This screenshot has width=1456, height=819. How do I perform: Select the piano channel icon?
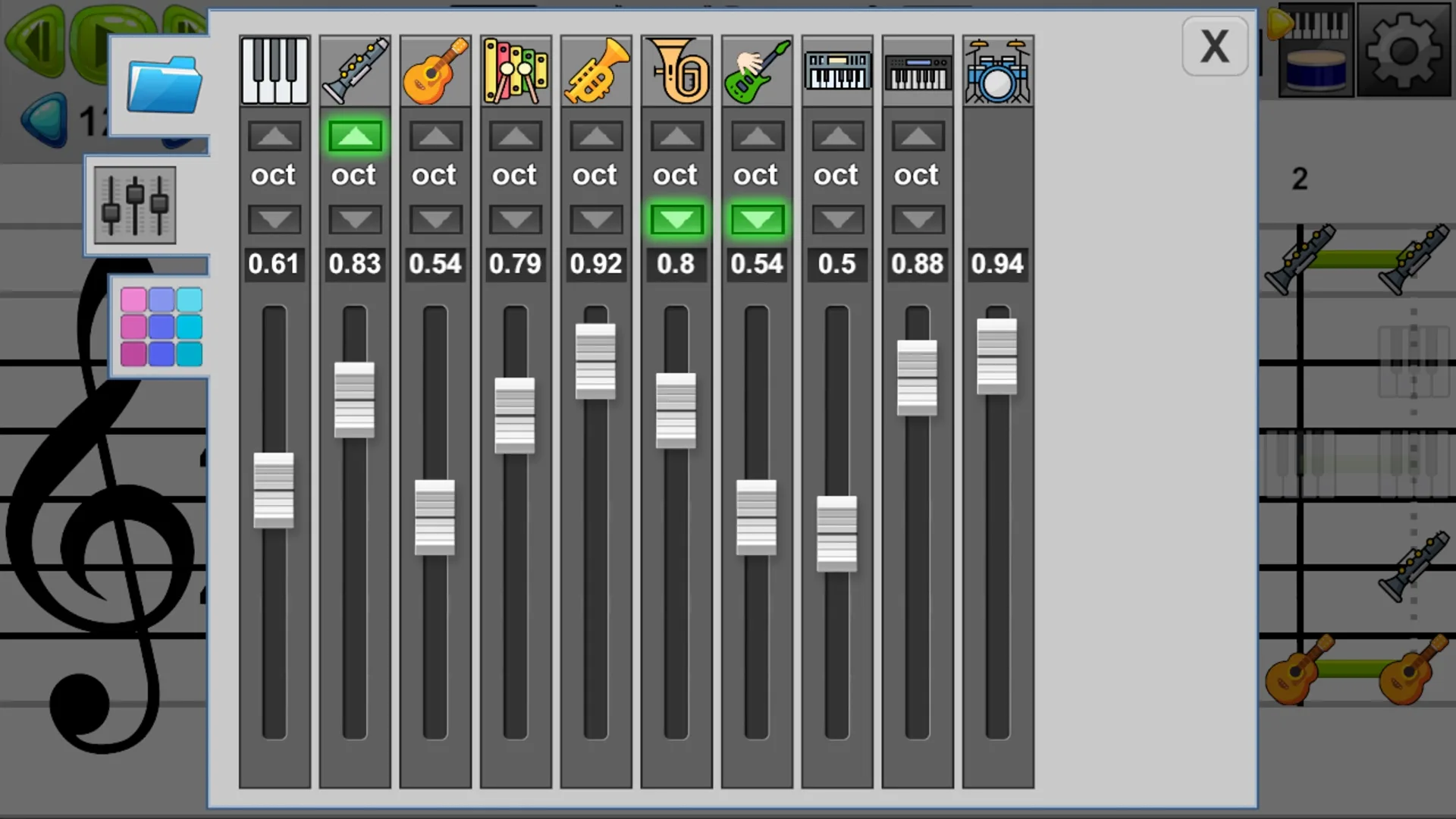pos(274,71)
